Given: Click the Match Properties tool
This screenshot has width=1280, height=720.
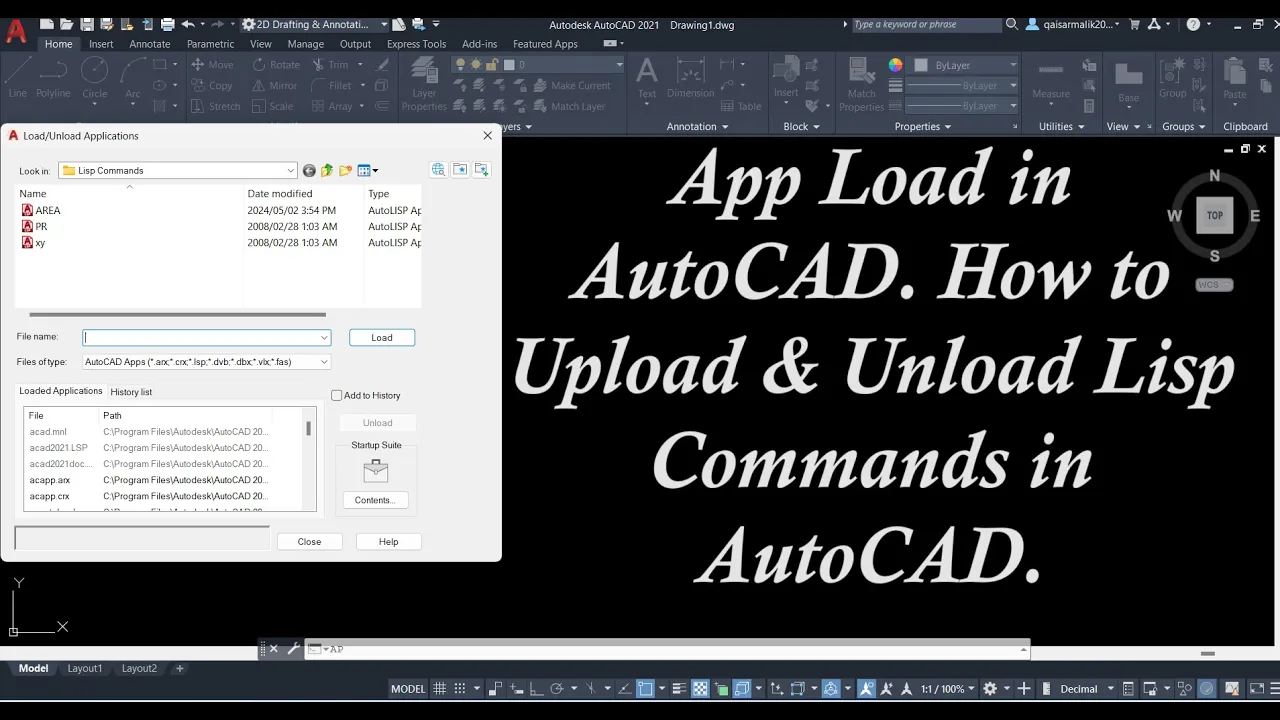Looking at the screenshot, I should click(x=862, y=84).
